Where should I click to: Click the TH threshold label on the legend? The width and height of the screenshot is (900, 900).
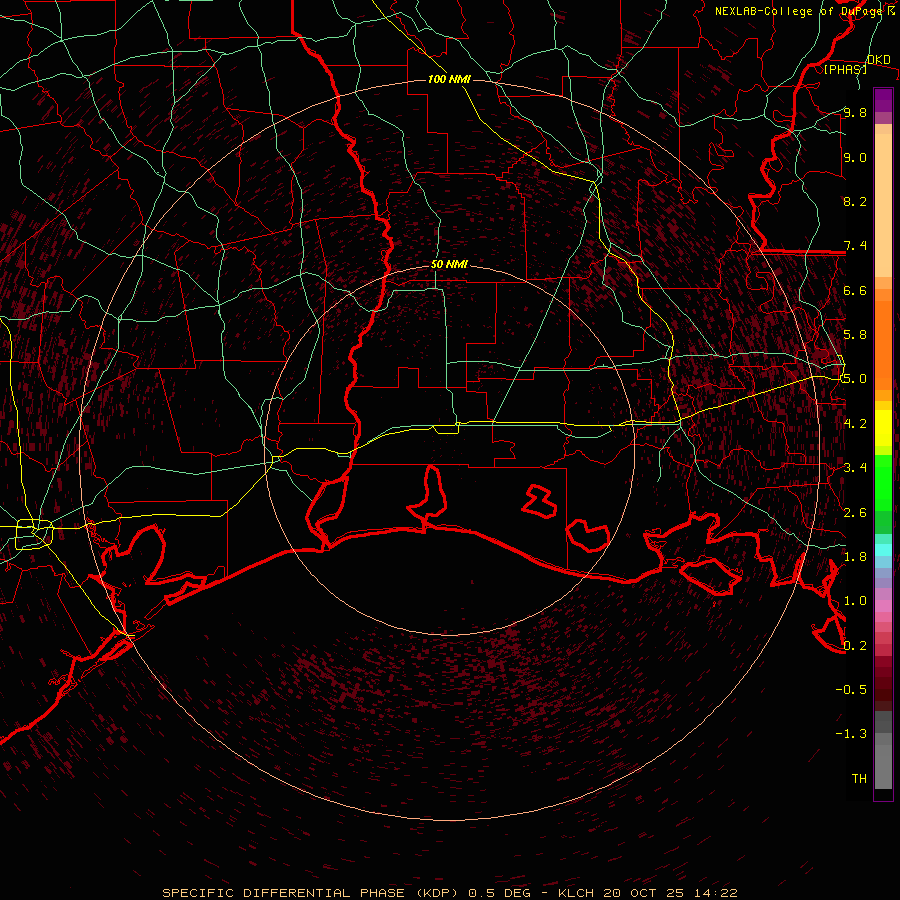point(859,779)
